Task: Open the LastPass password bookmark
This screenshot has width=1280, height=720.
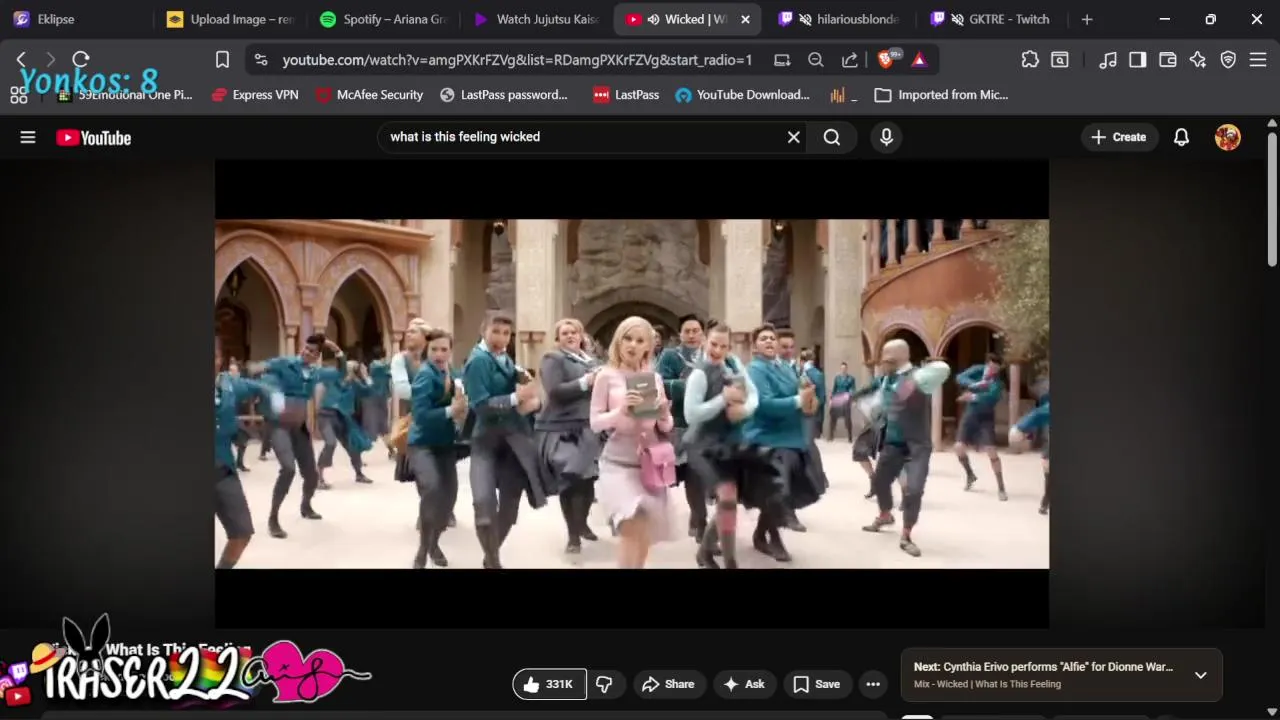Action: pyautogui.click(x=504, y=95)
